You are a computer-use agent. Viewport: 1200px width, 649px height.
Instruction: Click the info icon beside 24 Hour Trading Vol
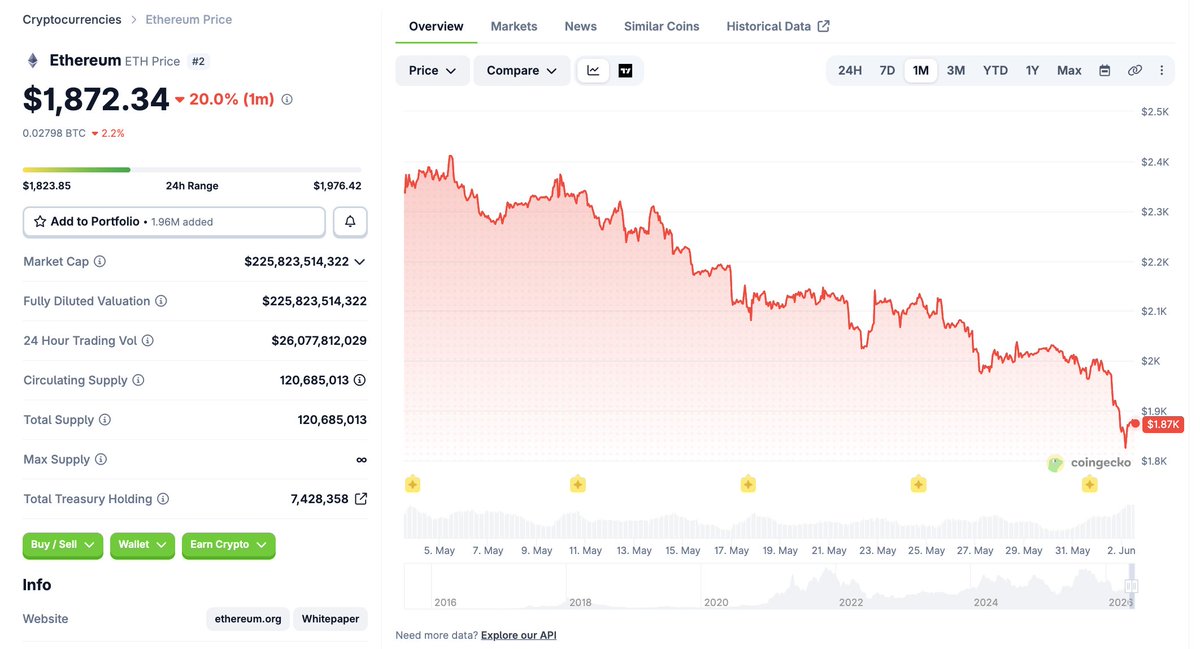(148, 341)
